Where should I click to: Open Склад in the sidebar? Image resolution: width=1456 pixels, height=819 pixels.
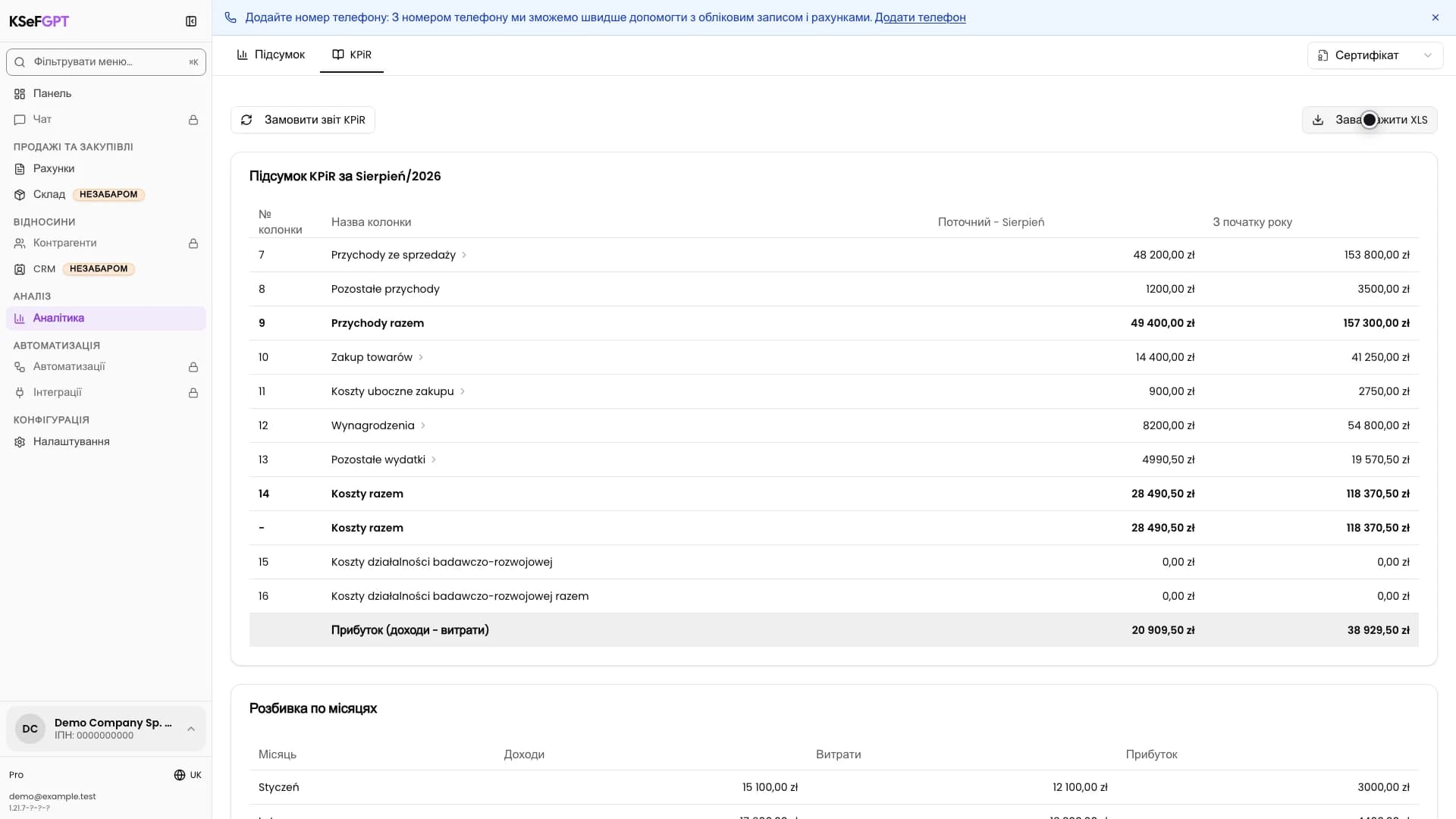click(106, 195)
